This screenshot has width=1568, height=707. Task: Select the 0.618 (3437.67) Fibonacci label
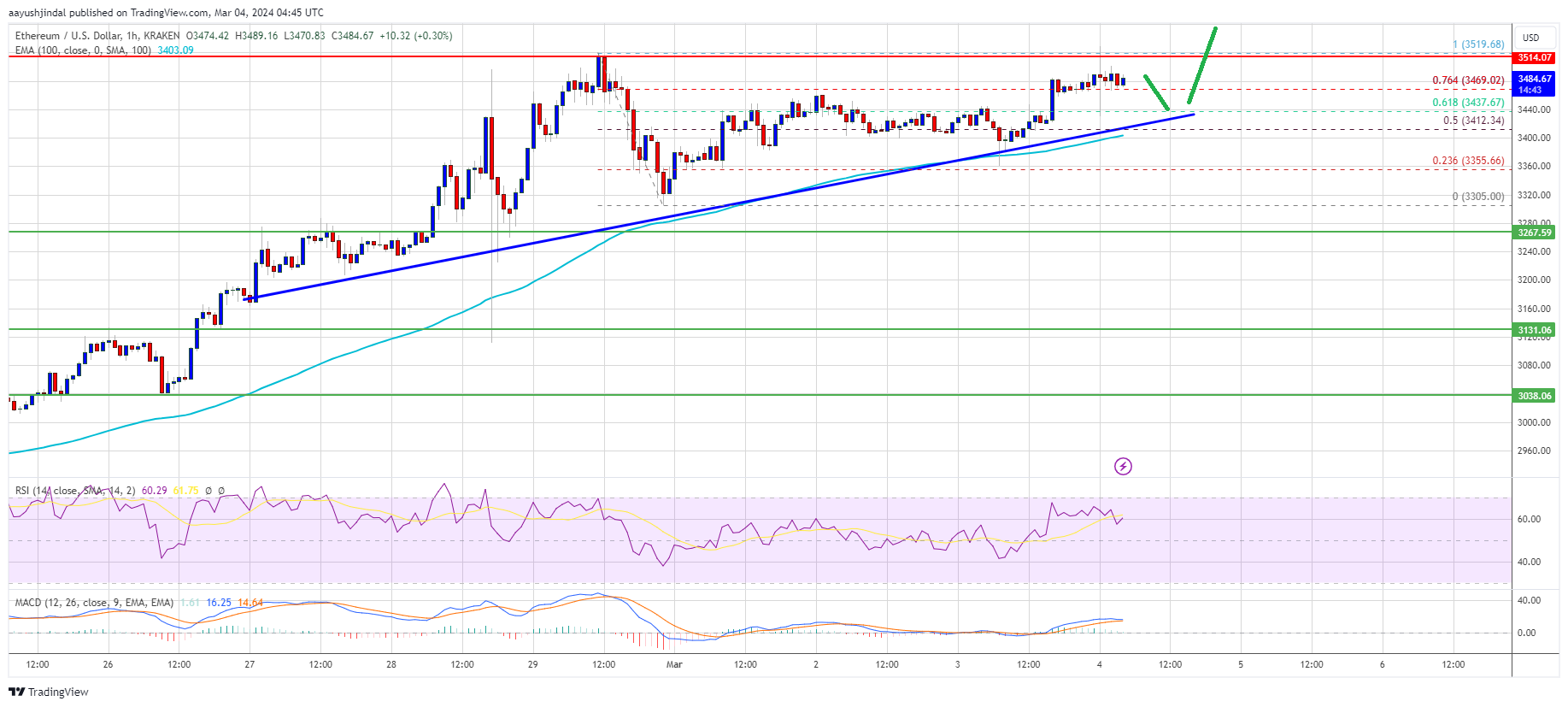(x=1468, y=103)
